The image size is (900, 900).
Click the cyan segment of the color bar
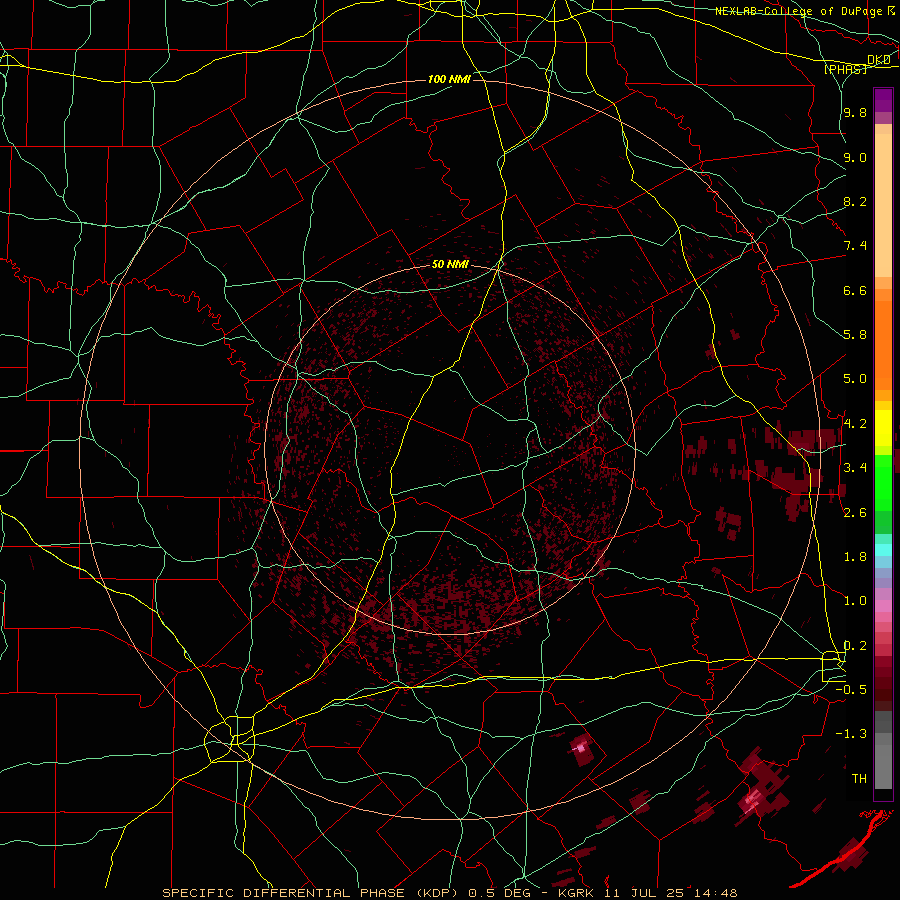click(x=883, y=549)
